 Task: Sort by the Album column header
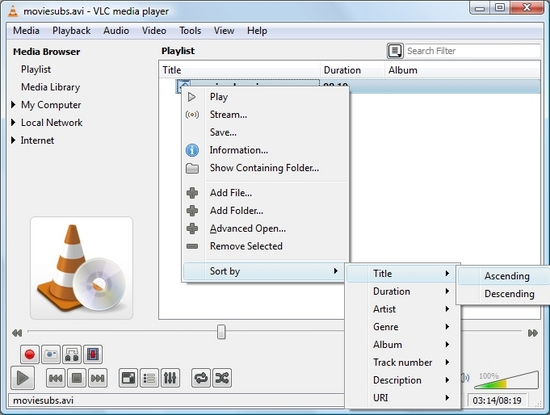tap(462, 70)
